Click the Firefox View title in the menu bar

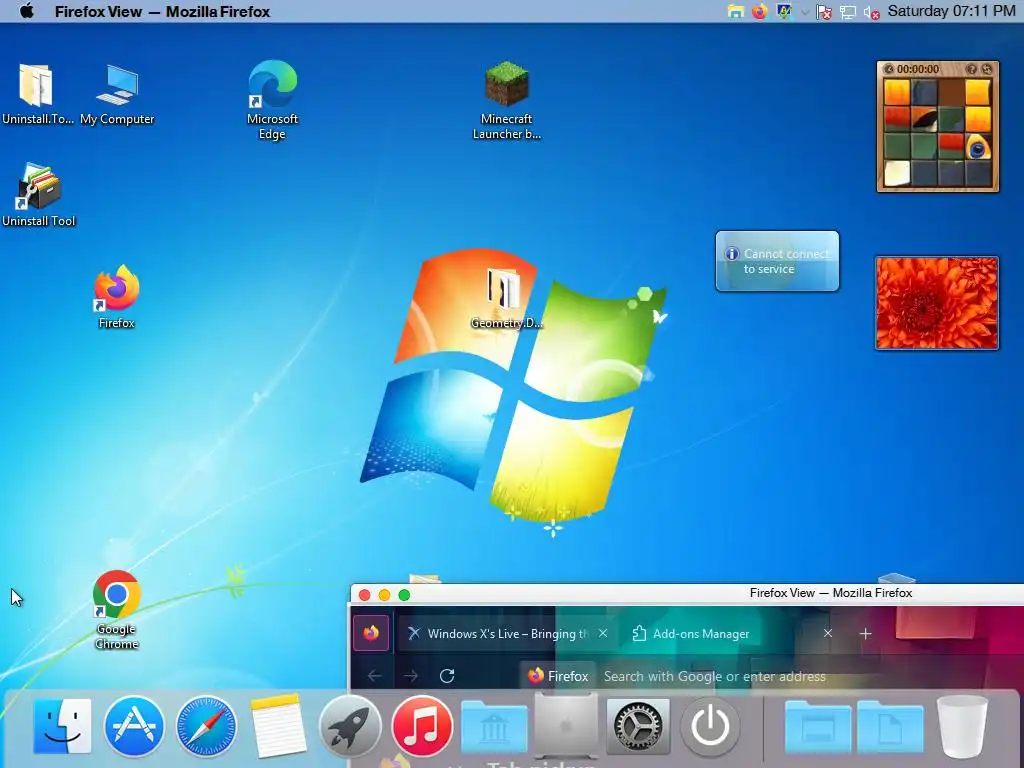[162, 12]
